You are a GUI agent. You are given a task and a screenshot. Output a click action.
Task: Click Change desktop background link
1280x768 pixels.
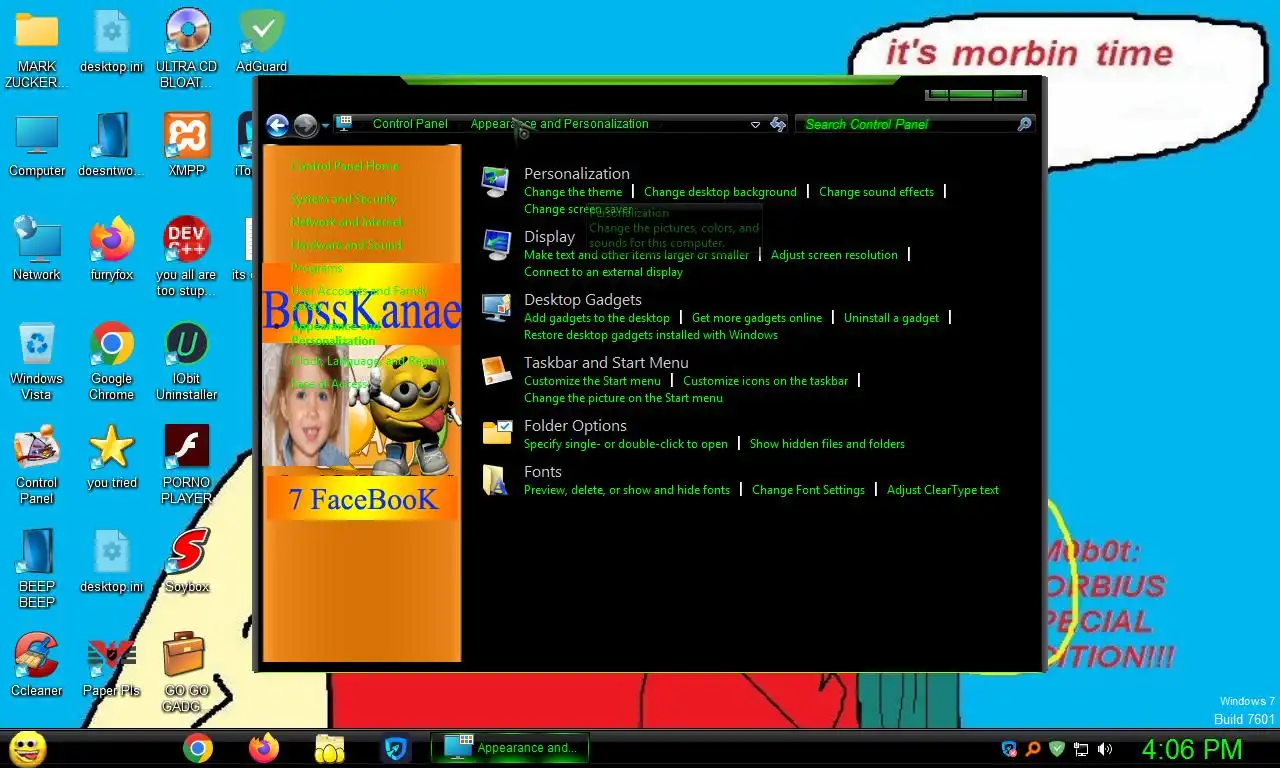(x=720, y=192)
